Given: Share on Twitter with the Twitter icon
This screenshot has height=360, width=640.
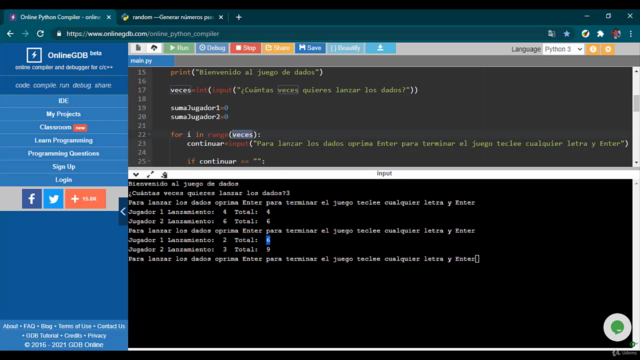Looking at the screenshot, I should point(53,199).
